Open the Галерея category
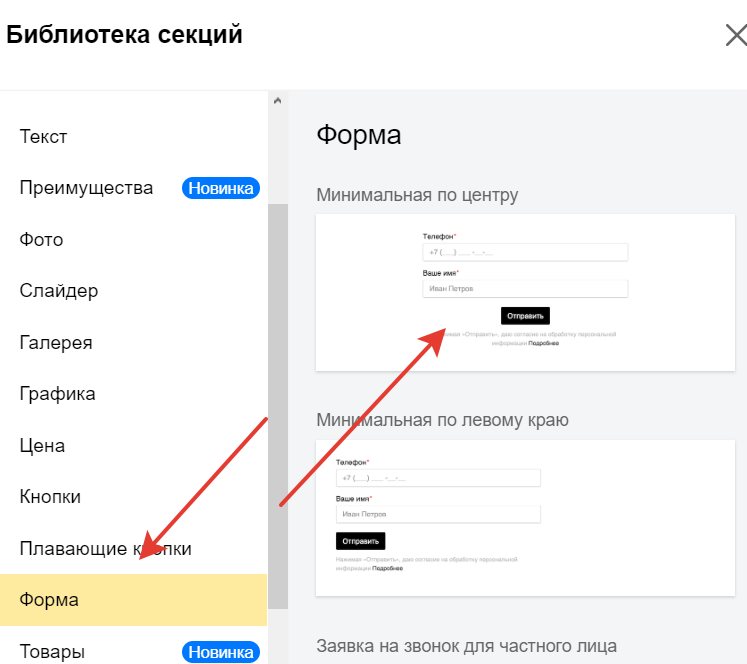Screen dimensions: 747x664 coord(56,342)
